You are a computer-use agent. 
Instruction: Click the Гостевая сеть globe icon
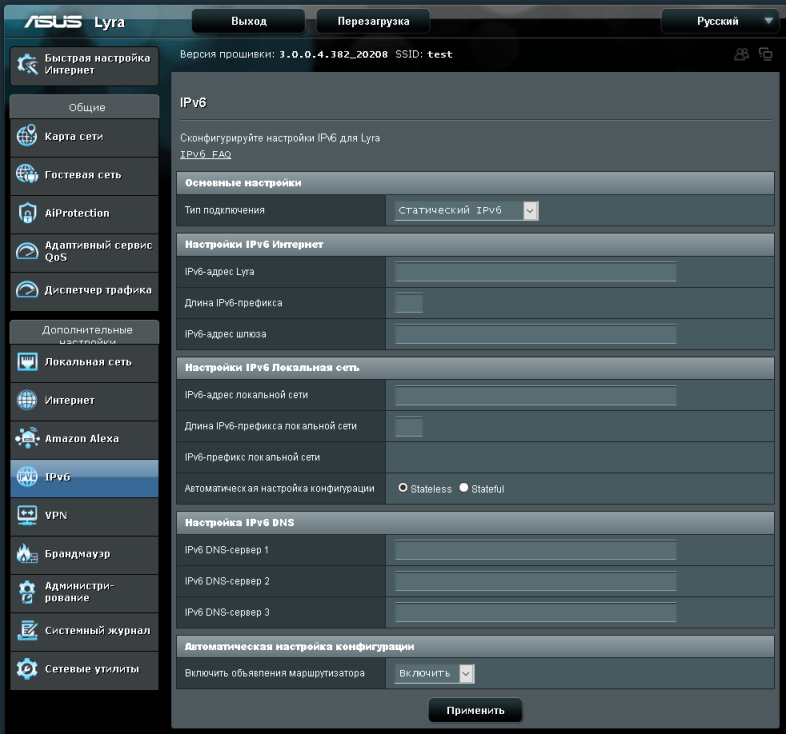tap(27, 174)
